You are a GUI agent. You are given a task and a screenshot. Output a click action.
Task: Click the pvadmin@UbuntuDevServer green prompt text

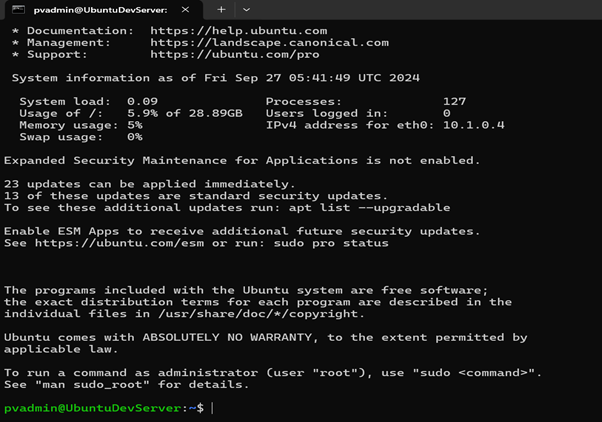click(x=92, y=408)
